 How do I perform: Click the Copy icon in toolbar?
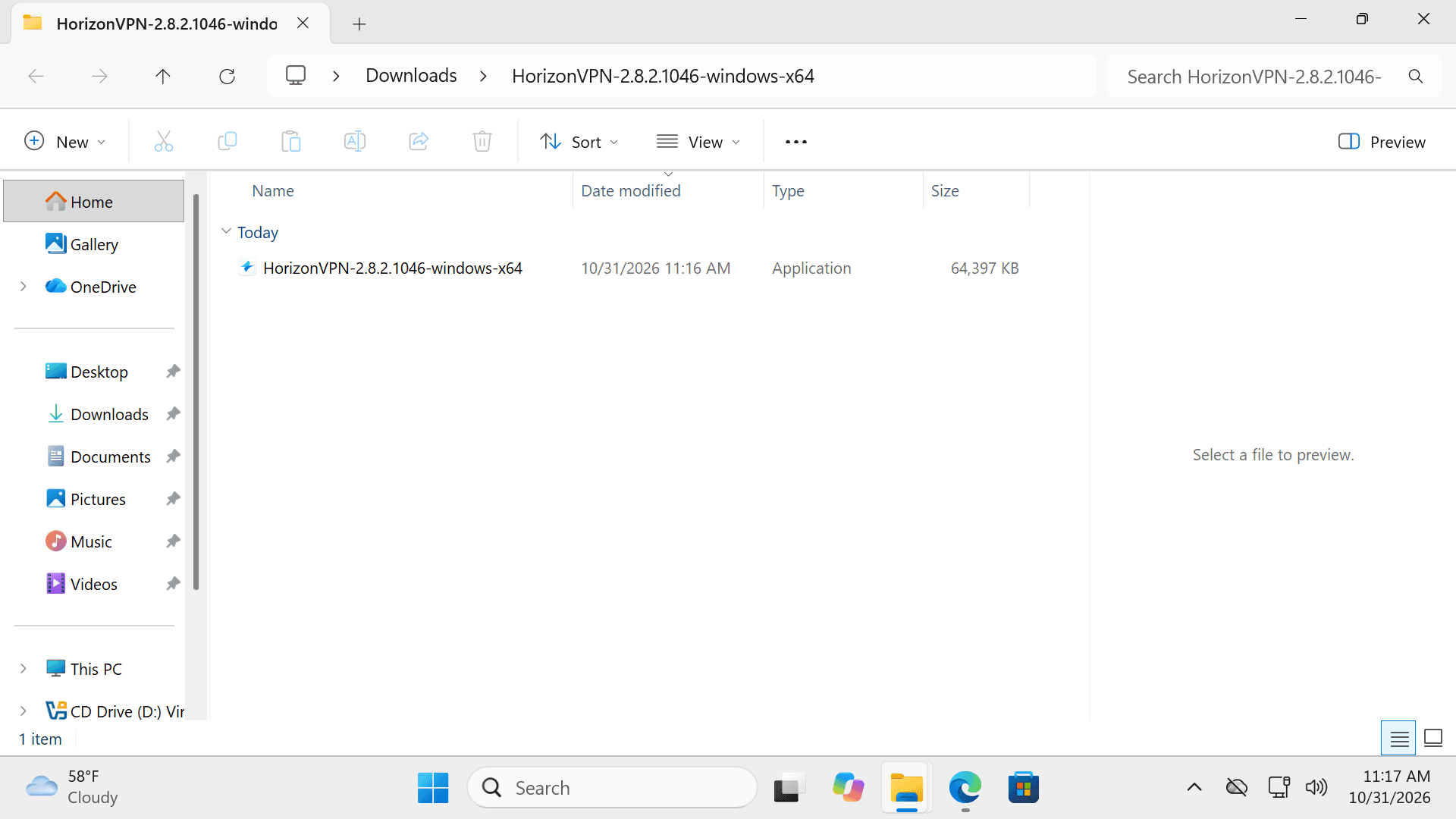coord(227,142)
